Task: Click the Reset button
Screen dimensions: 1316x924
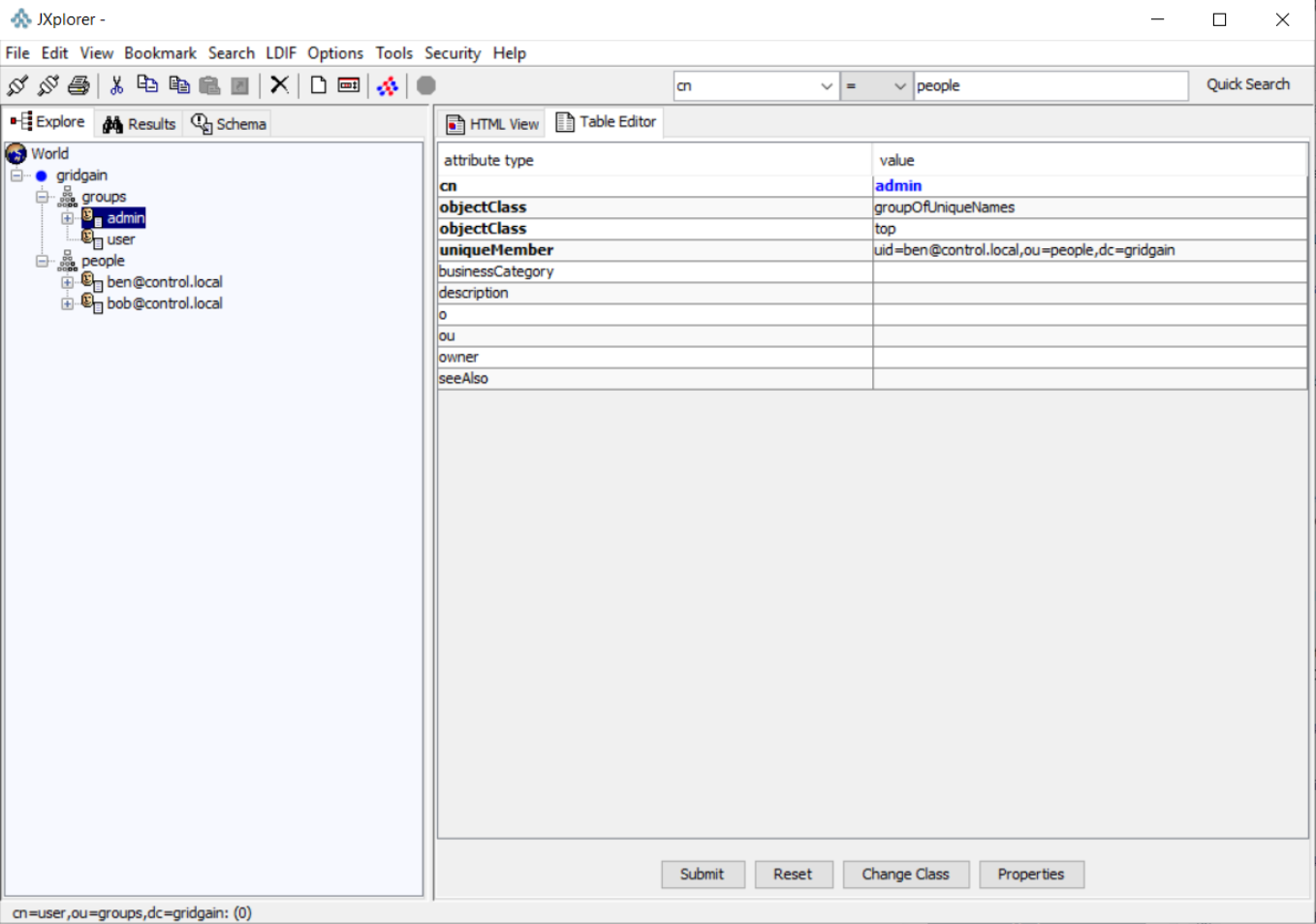Action: click(793, 875)
